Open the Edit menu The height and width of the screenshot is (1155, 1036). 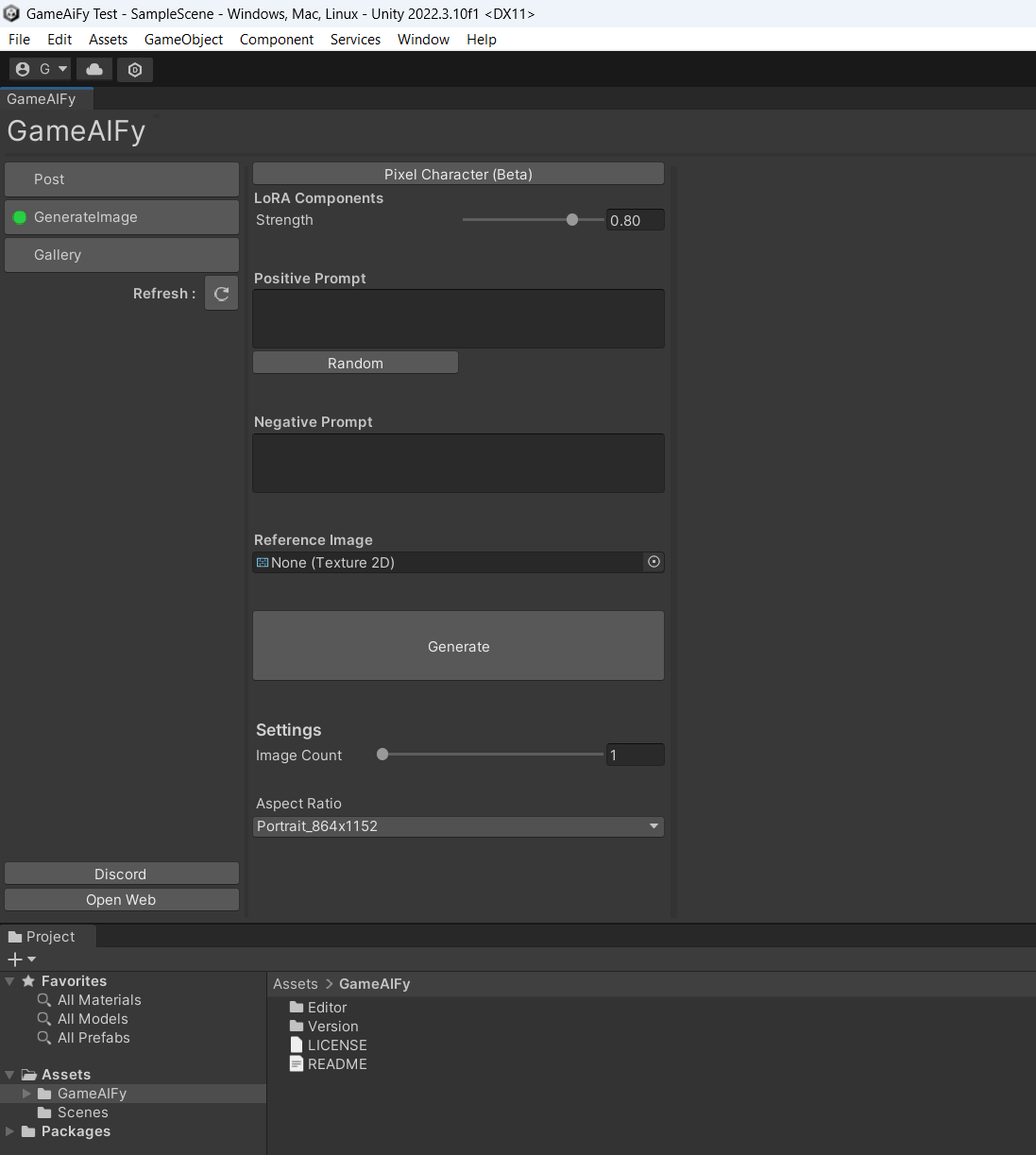pos(59,40)
